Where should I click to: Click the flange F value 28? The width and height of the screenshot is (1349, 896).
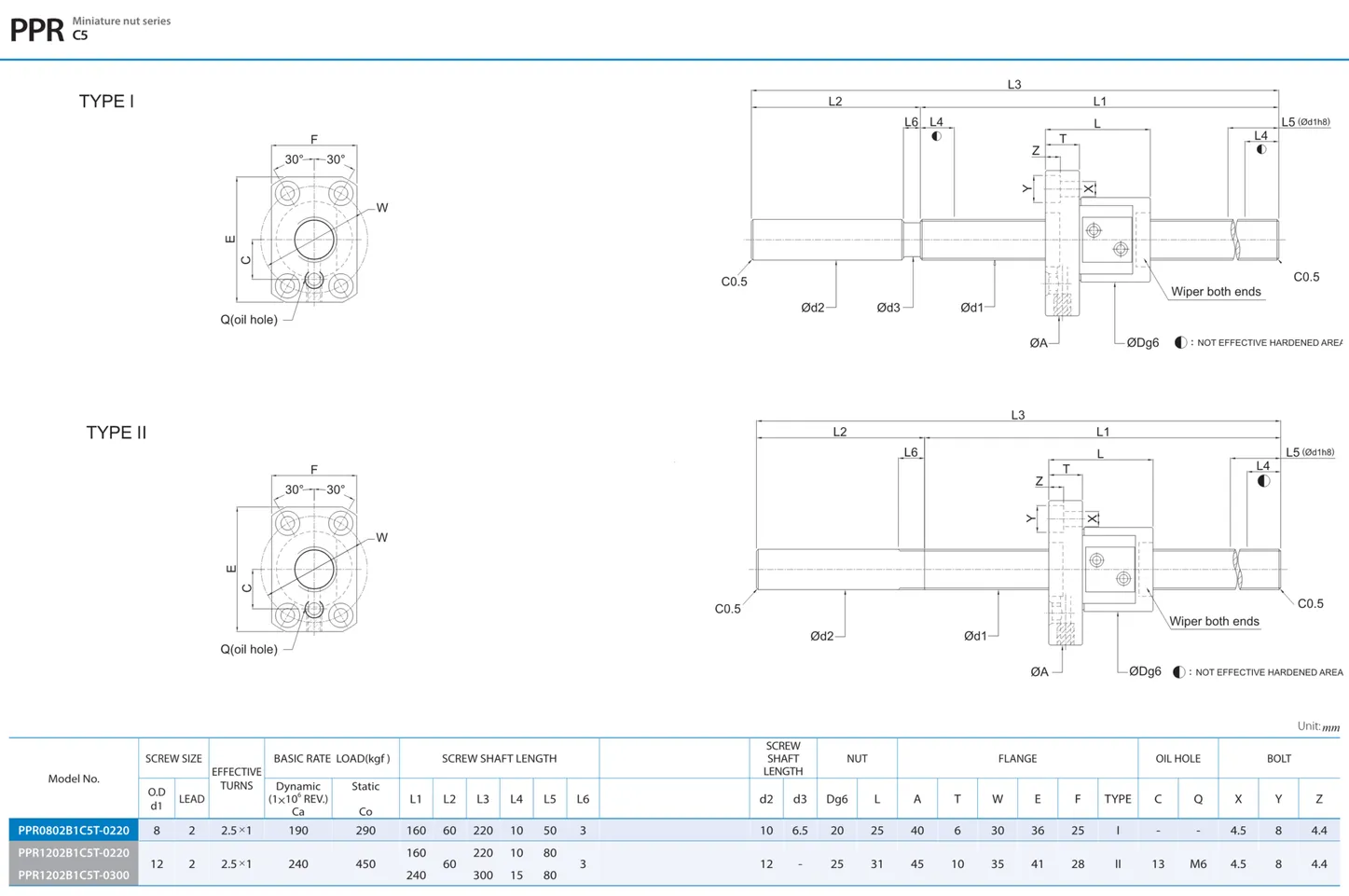(1078, 864)
